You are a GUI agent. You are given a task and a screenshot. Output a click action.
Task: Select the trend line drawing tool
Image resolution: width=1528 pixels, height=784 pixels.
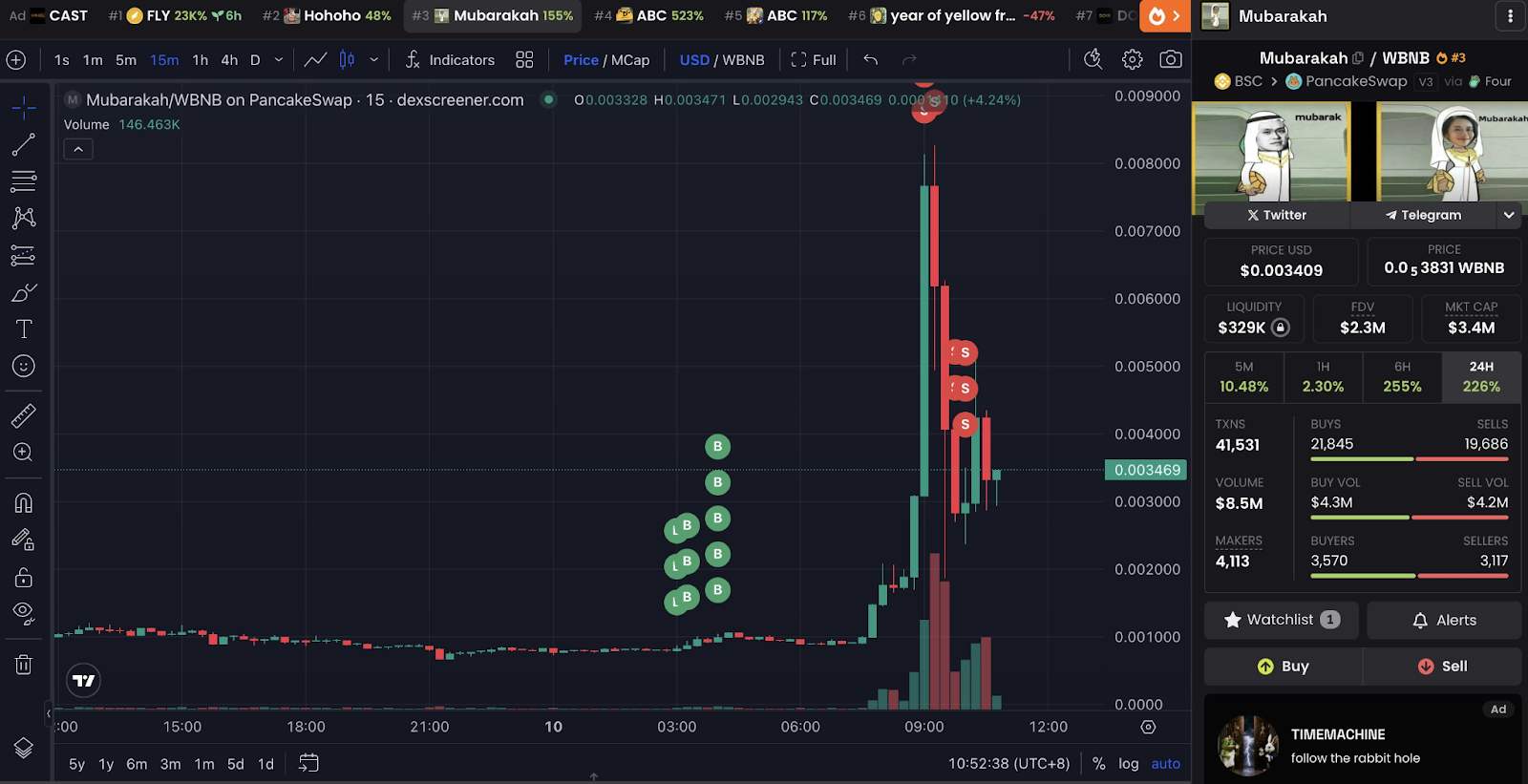coord(24,145)
